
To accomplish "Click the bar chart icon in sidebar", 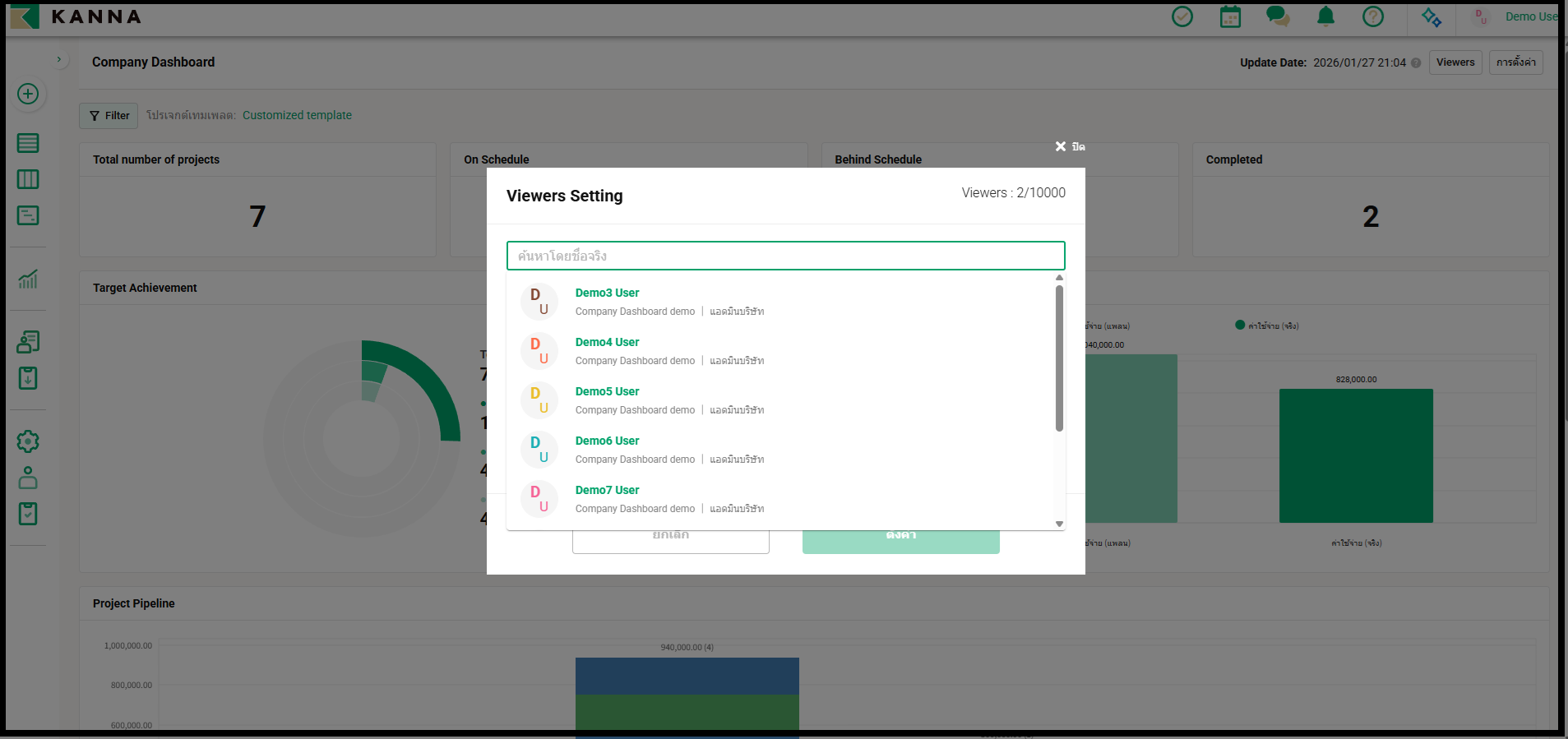I will (x=28, y=279).
